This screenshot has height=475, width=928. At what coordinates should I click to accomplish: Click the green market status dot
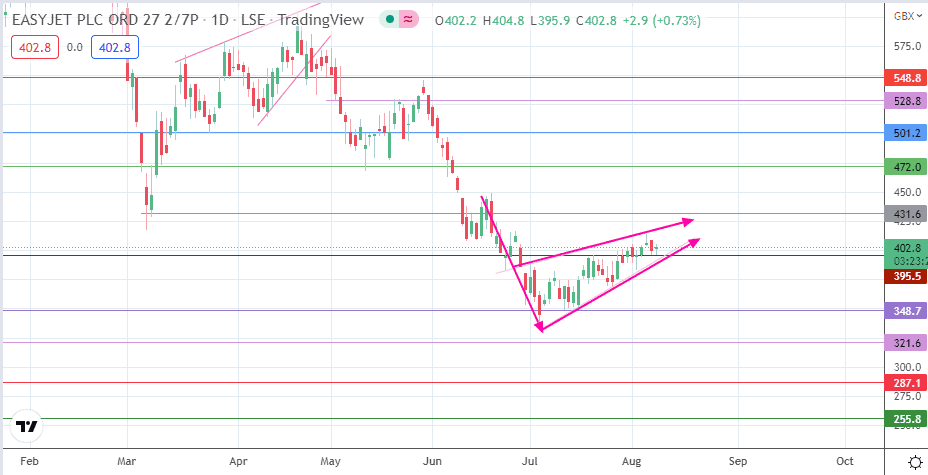pyautogui.click(x=389, y=20)
